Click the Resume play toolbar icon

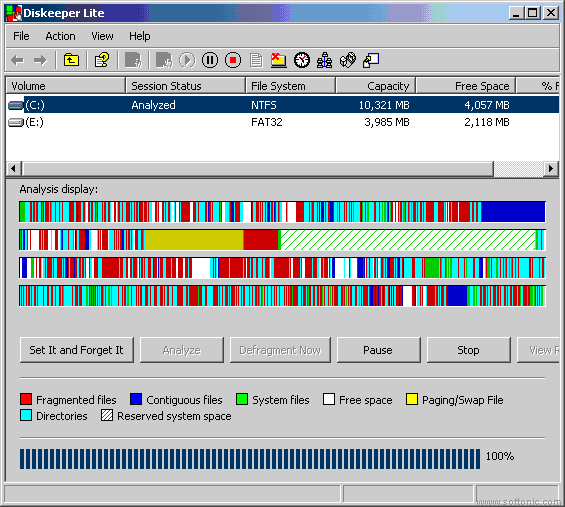click(187, 60)
